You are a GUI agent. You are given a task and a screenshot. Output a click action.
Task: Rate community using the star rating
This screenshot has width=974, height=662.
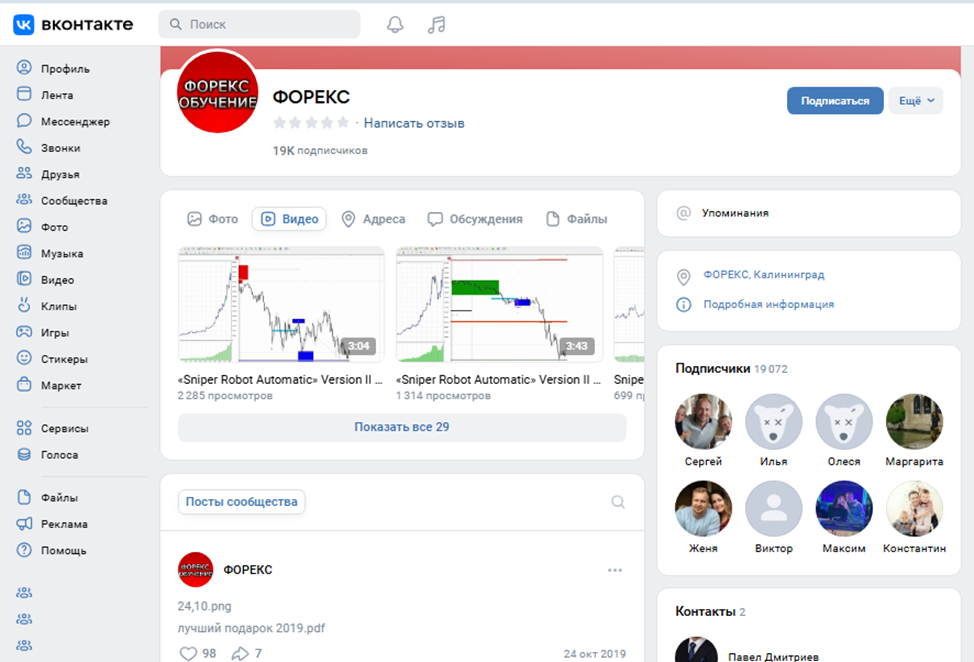coord(311,123)
